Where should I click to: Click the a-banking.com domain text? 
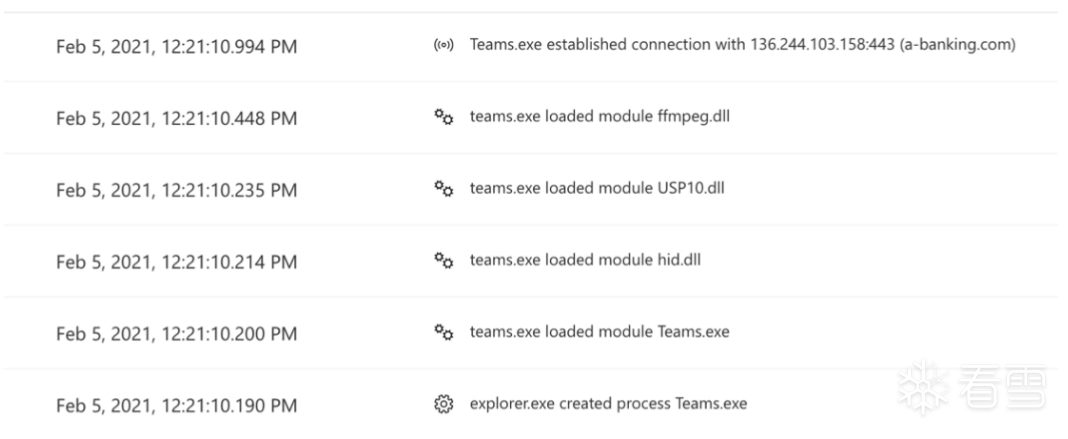pyautogui.click(x=968, y=46)
